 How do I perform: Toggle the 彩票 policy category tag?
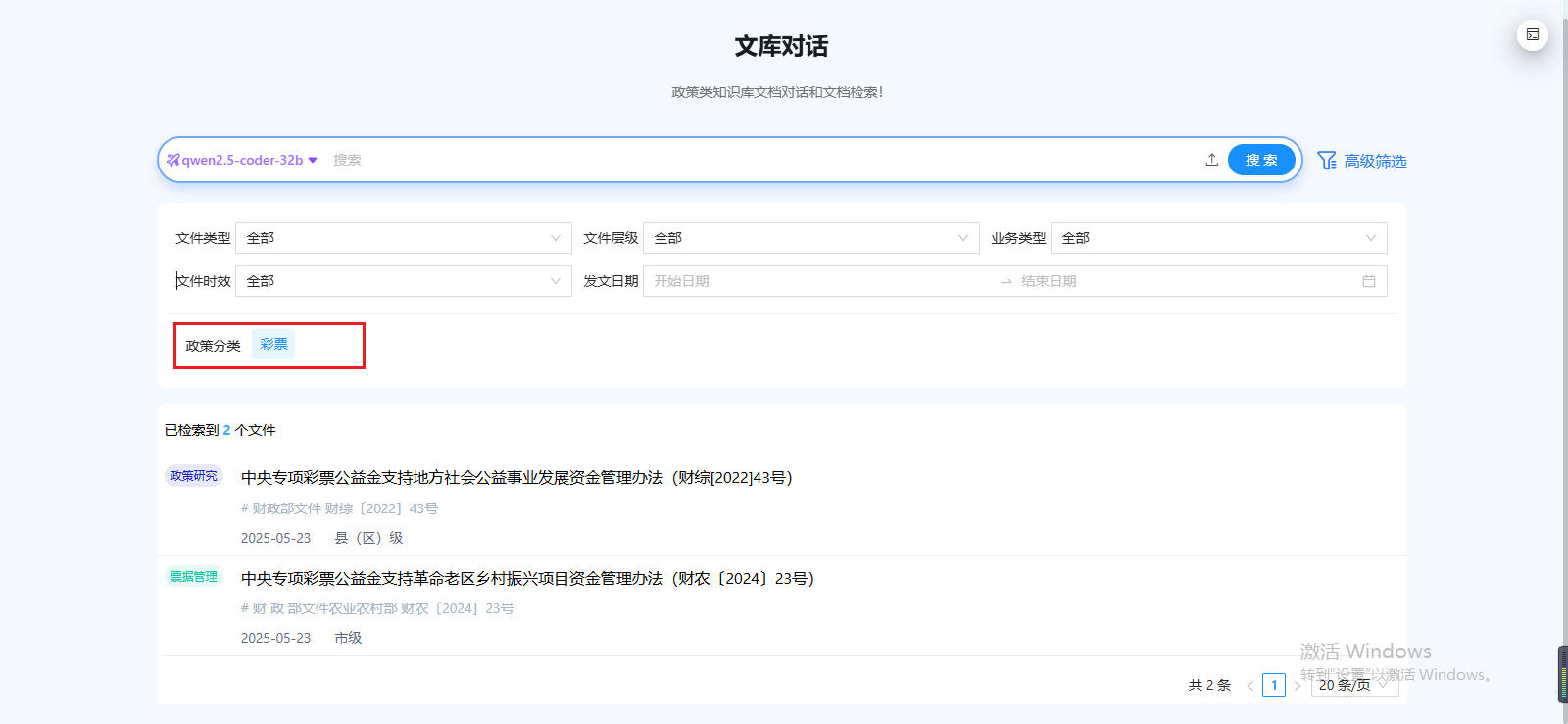[x=273, y=345]
